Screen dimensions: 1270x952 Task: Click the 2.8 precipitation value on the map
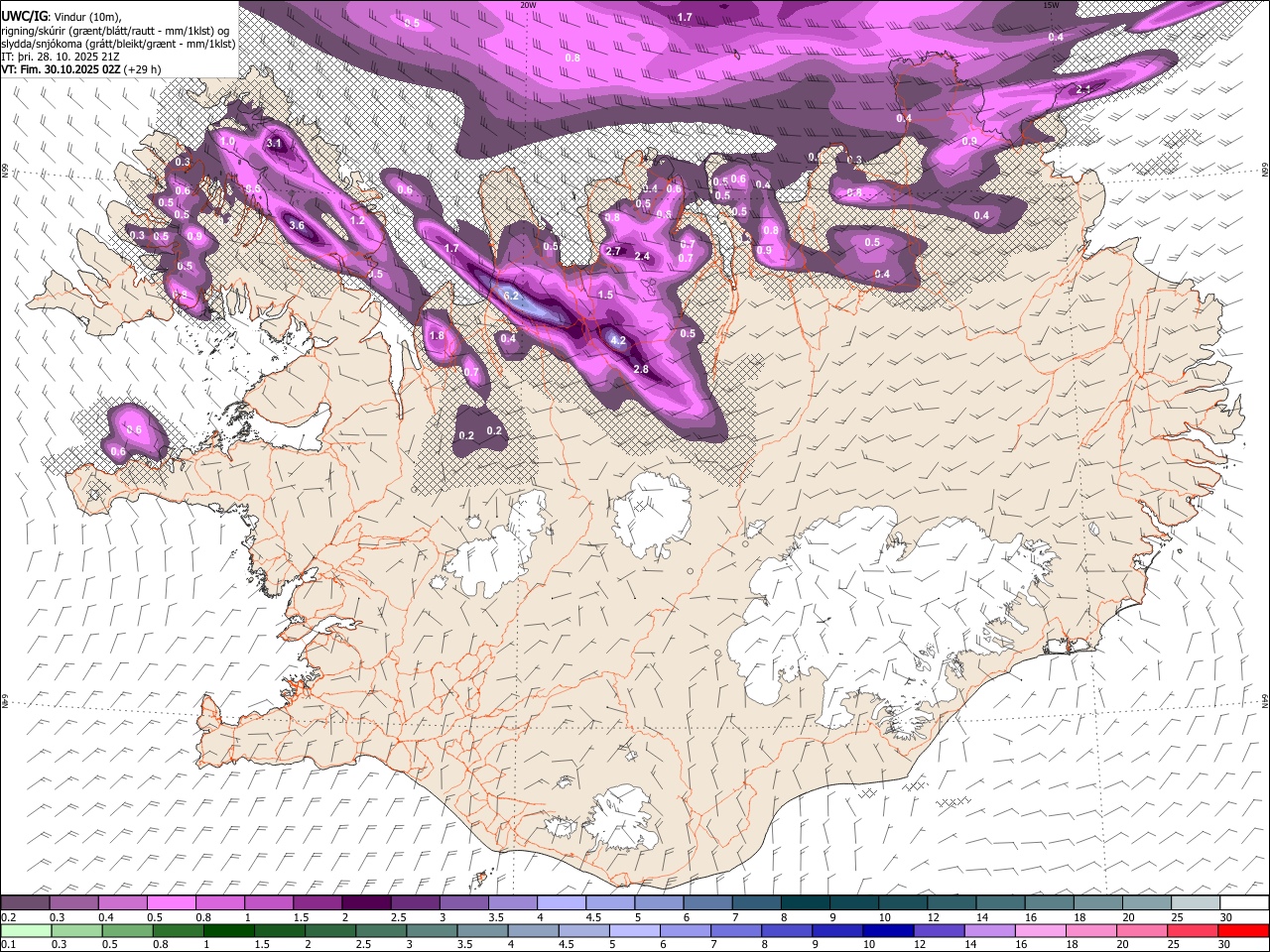(641, 369)
